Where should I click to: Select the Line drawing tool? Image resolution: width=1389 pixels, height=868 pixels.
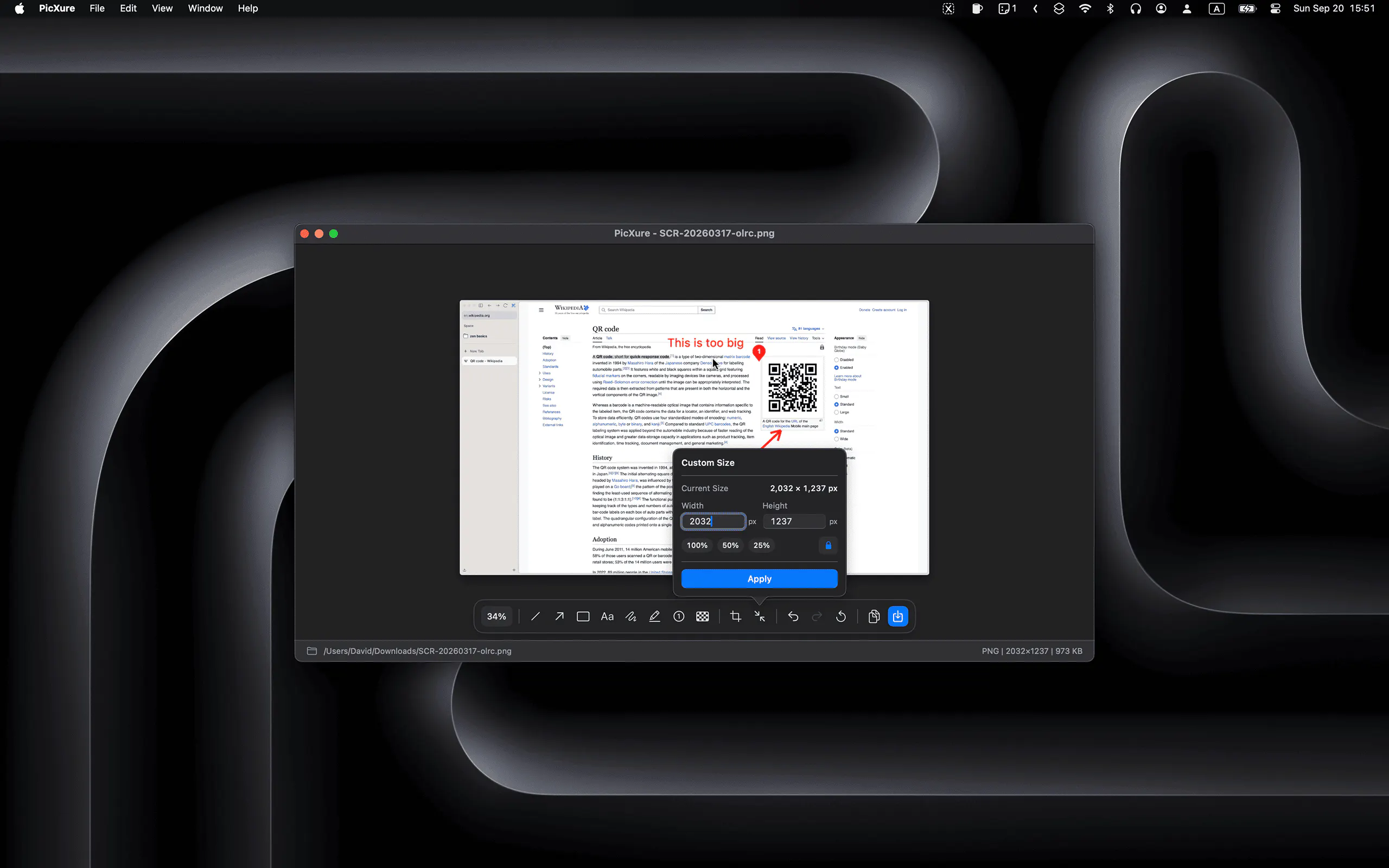pyautogui.click(x=535, y=617)
